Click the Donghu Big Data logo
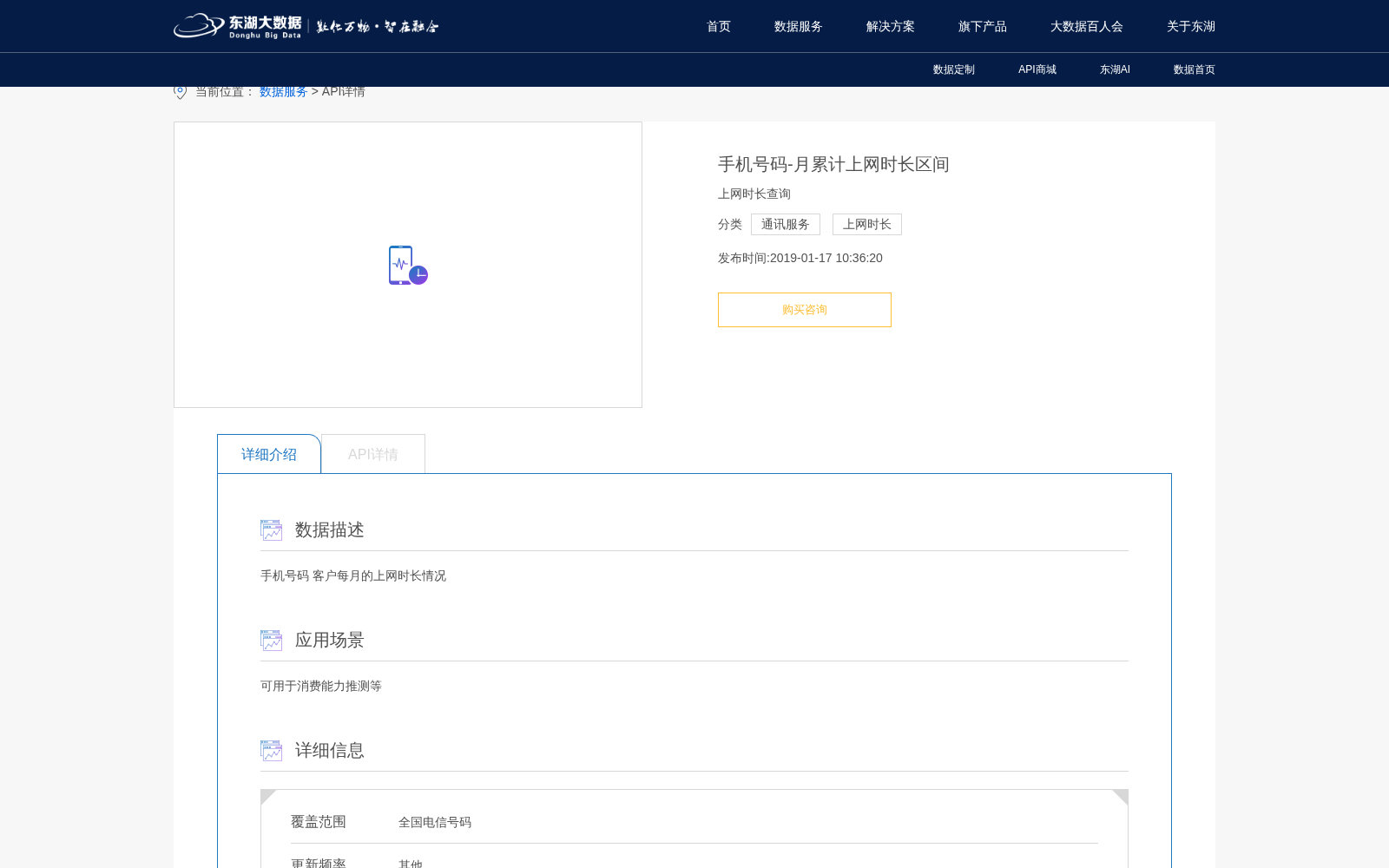Screen dimensions: 1389x868 pos(238,26)
